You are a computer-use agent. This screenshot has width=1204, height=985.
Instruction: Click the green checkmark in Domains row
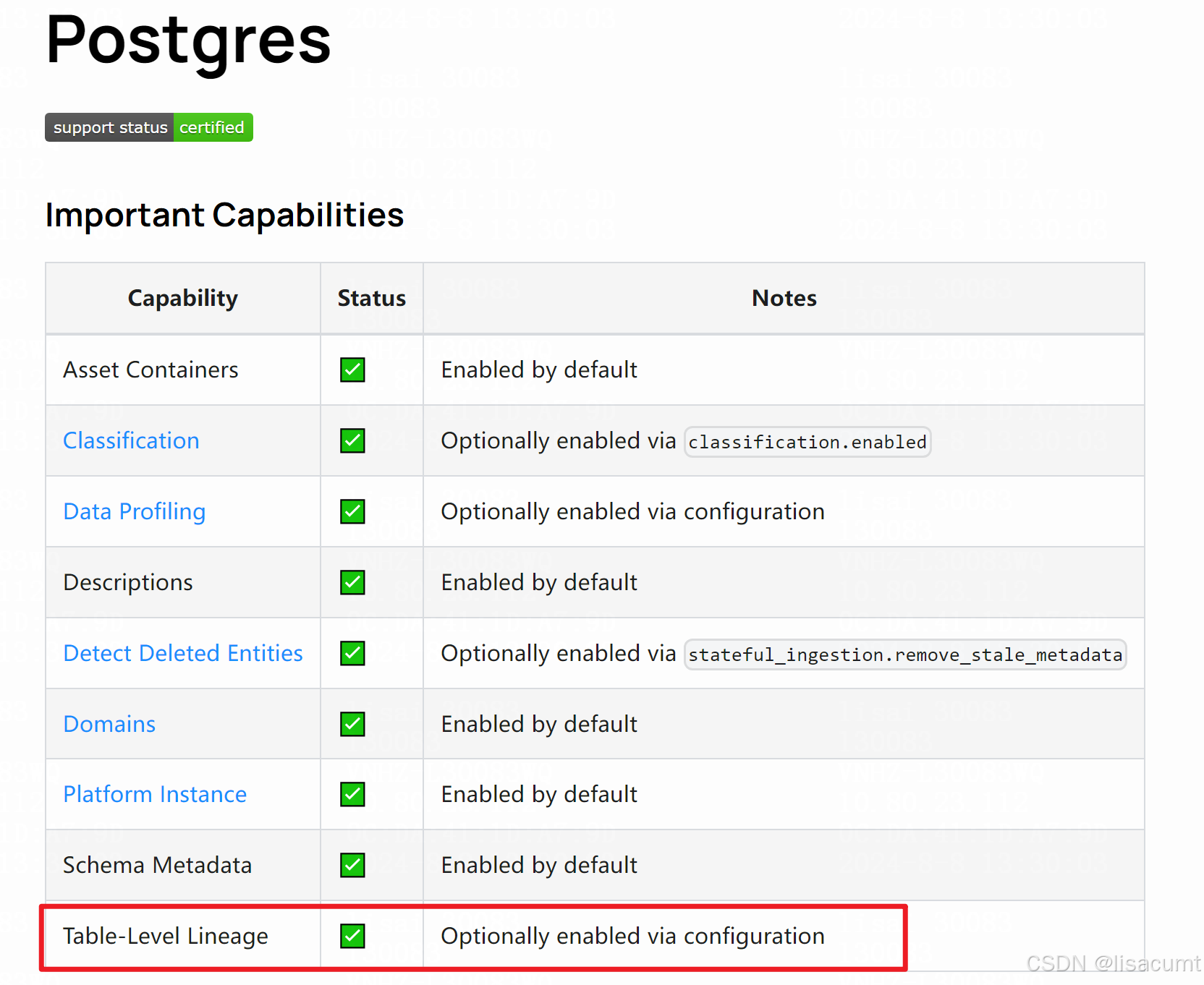[x=352, y=724]
